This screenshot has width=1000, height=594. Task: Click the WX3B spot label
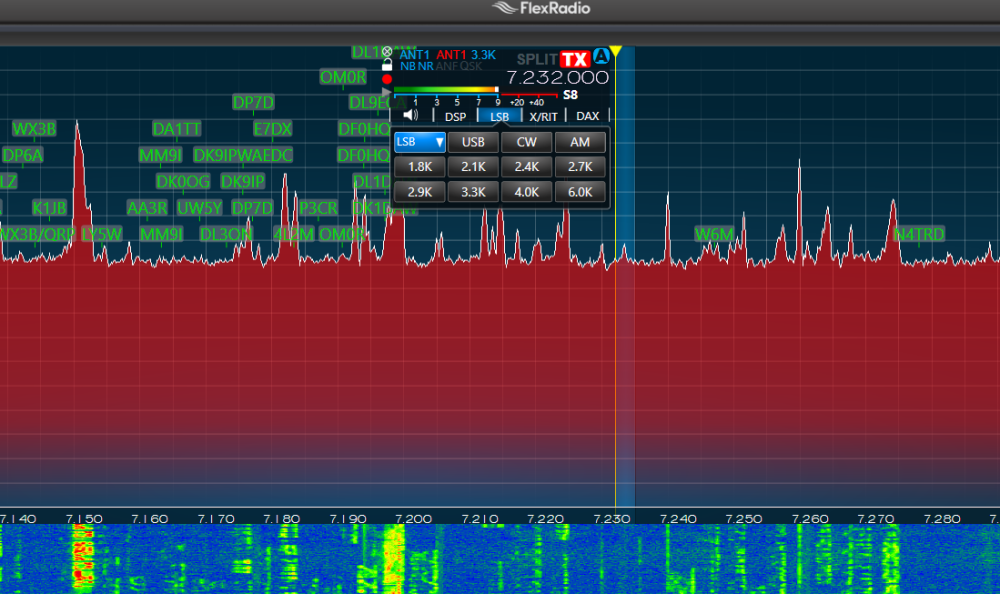(34, 129)
